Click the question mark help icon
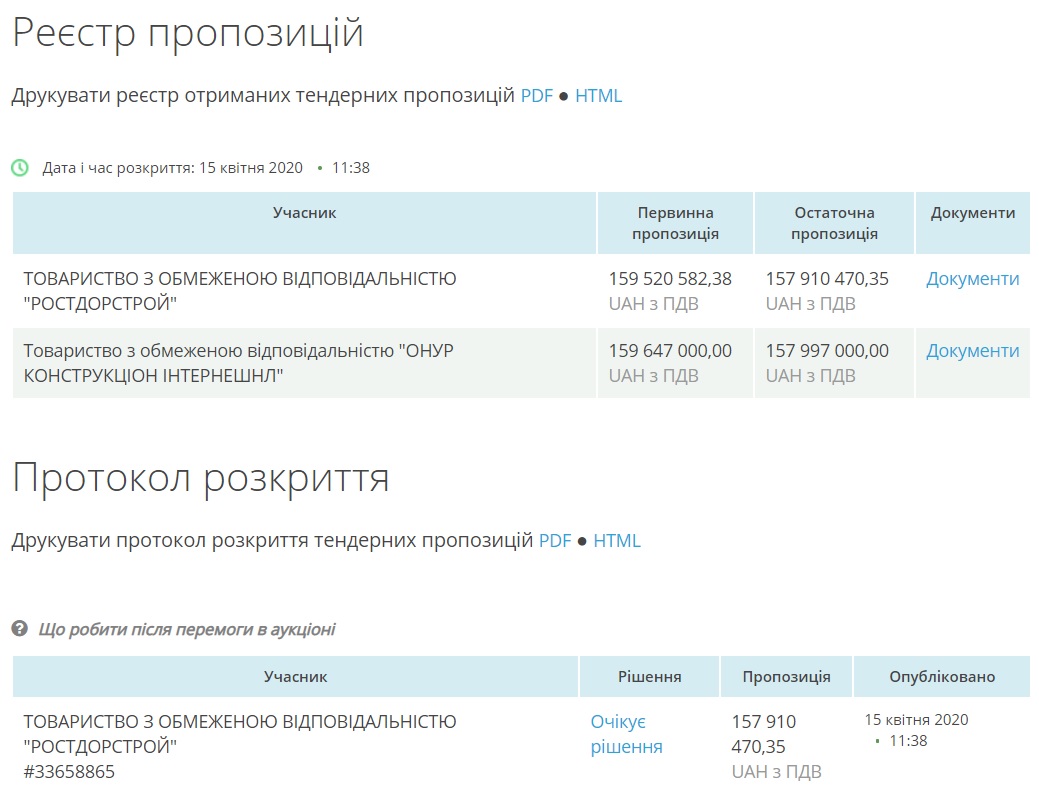The image size is (1039, 799). tap(20, 628)
